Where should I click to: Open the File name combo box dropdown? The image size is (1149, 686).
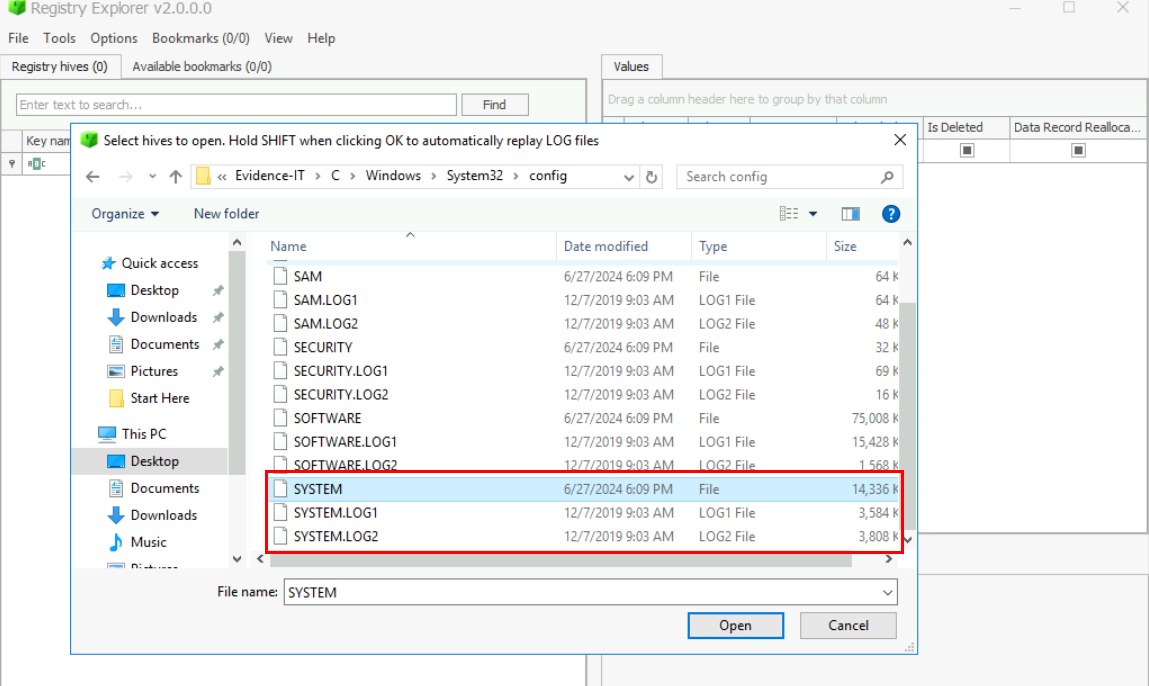[887, 593]
